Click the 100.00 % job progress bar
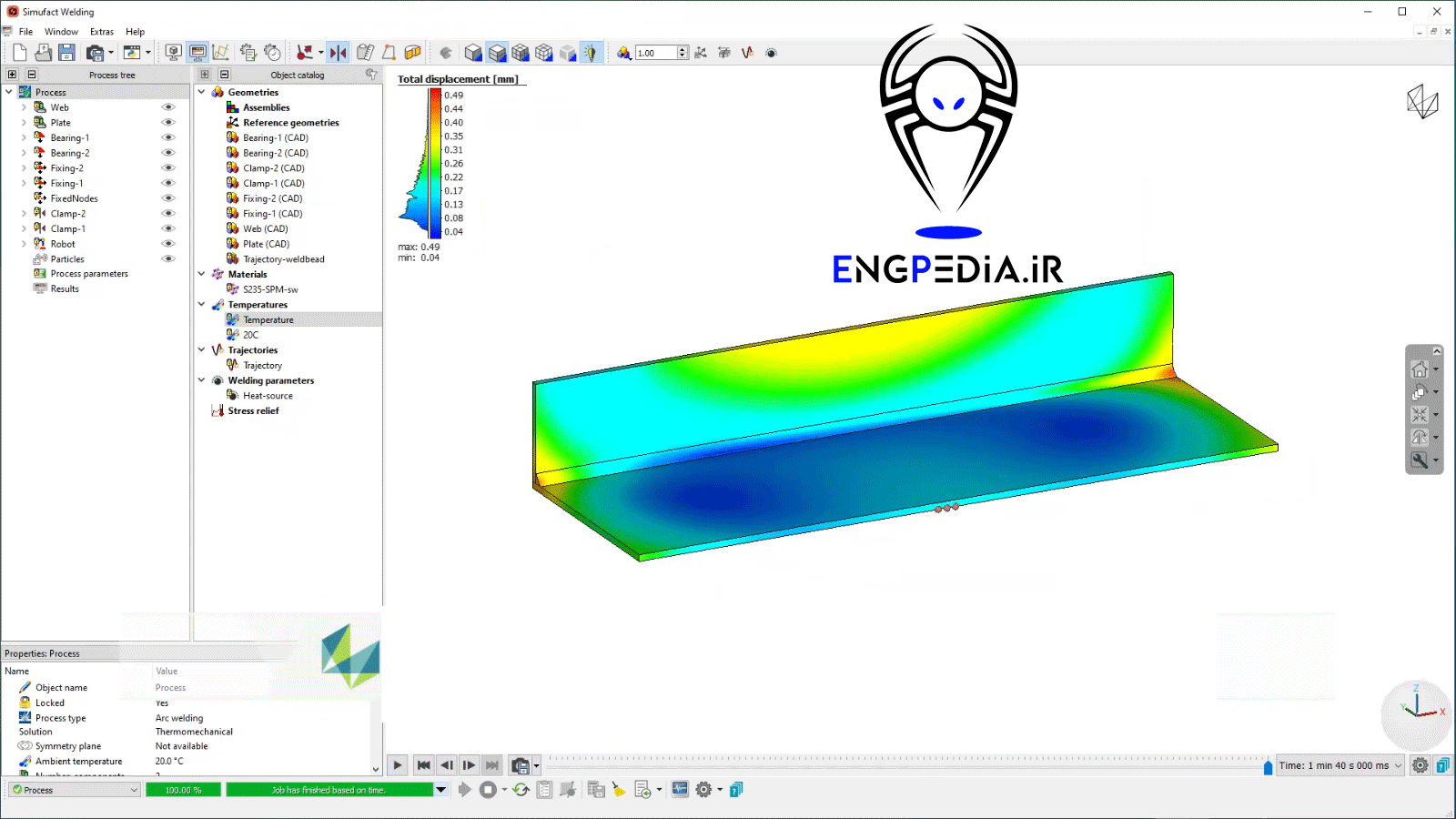Image resolution: width=1456 pixels, height=819 pixels. 184,790
